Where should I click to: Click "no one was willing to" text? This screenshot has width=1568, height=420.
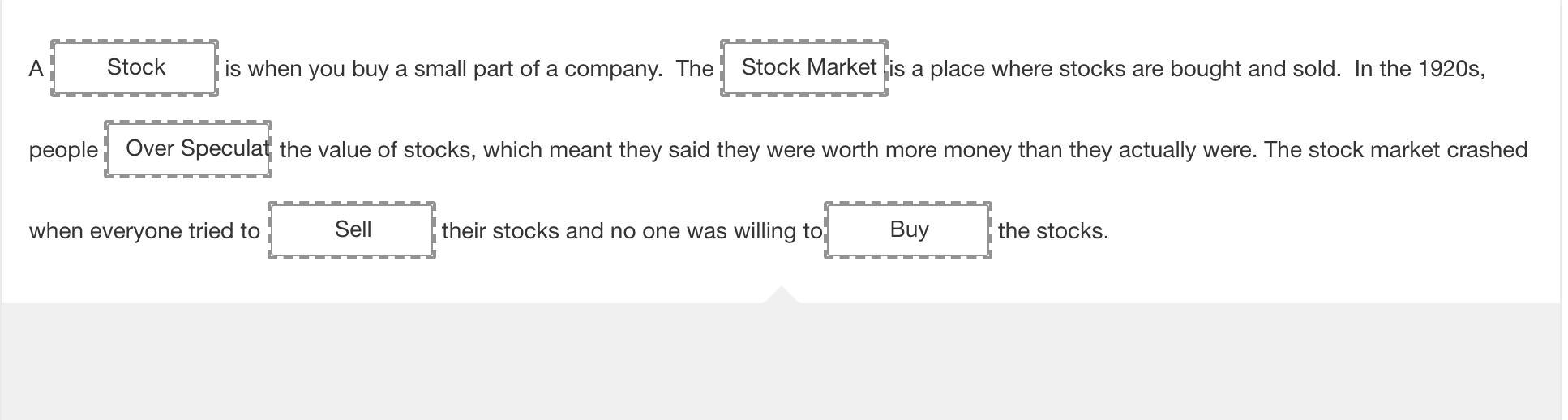[716, 231]
